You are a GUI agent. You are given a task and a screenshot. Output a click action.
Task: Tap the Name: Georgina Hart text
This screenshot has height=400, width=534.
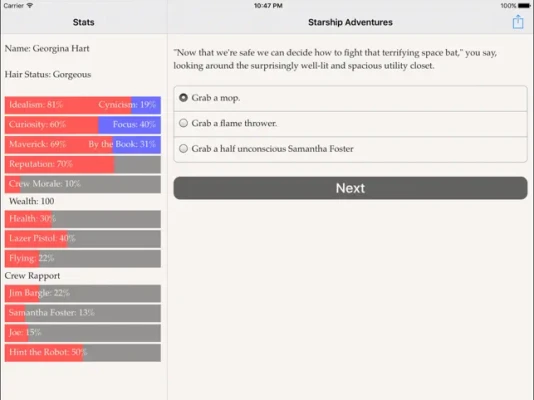click(x=47, y=49)
